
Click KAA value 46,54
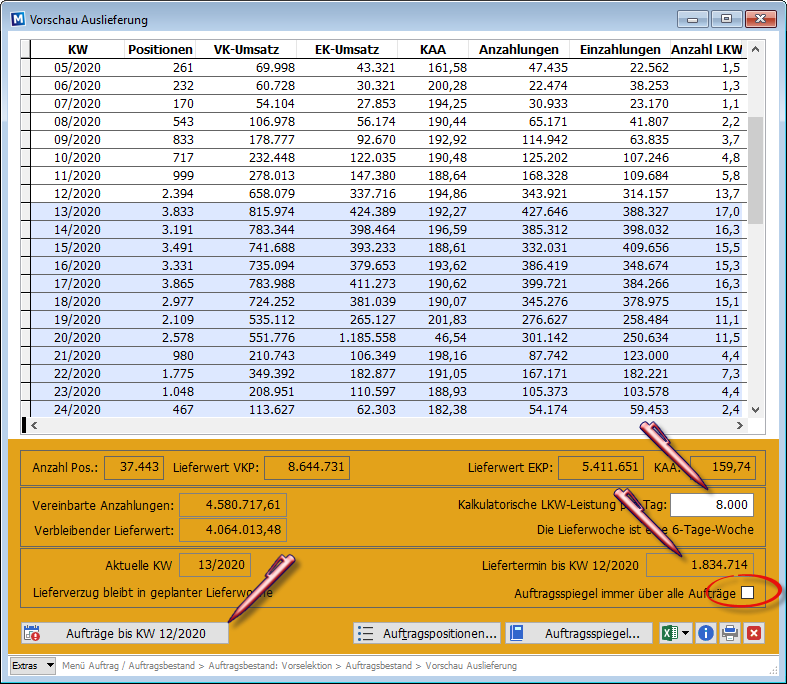[x=450, y=338]
